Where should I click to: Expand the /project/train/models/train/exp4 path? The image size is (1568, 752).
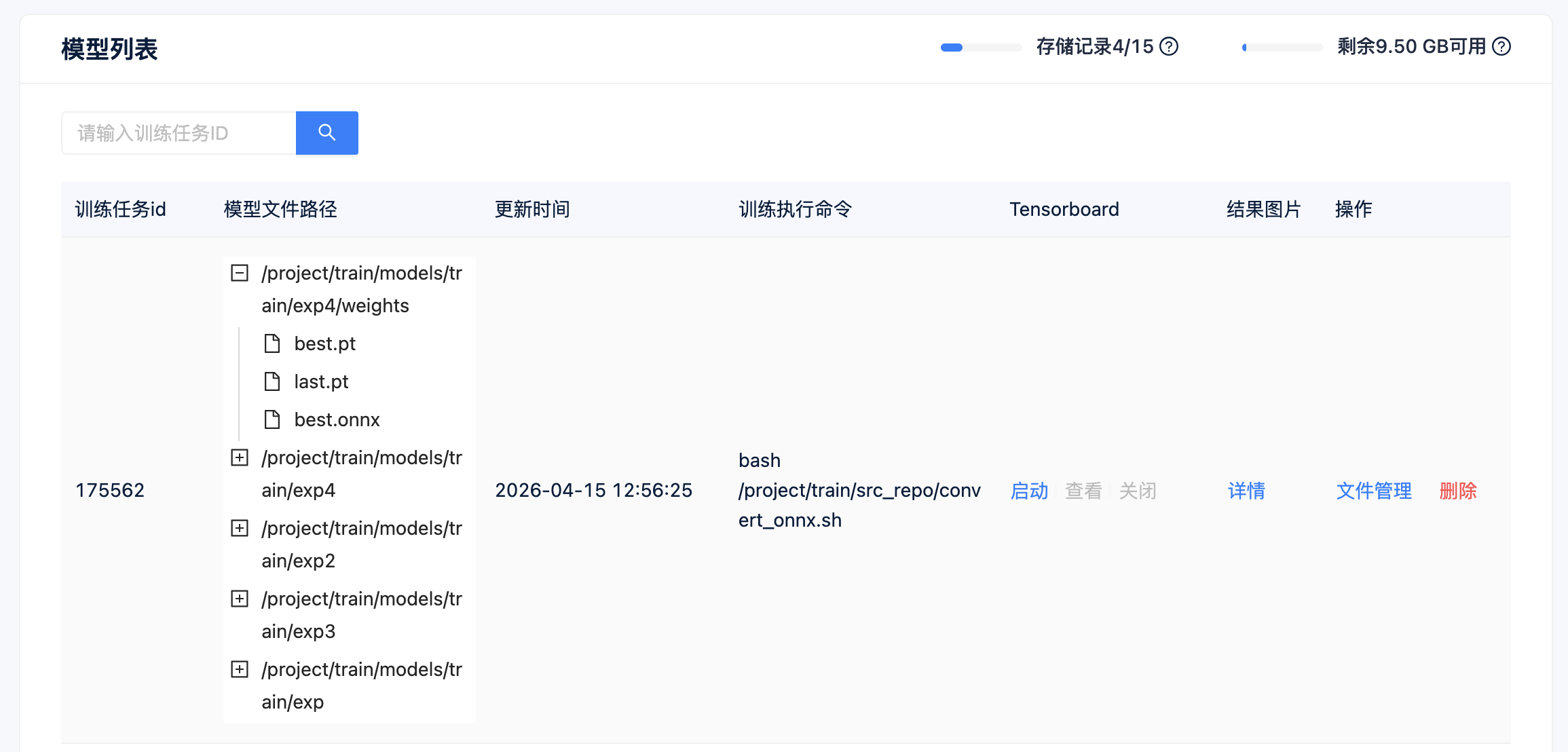(x=239, y=457)
